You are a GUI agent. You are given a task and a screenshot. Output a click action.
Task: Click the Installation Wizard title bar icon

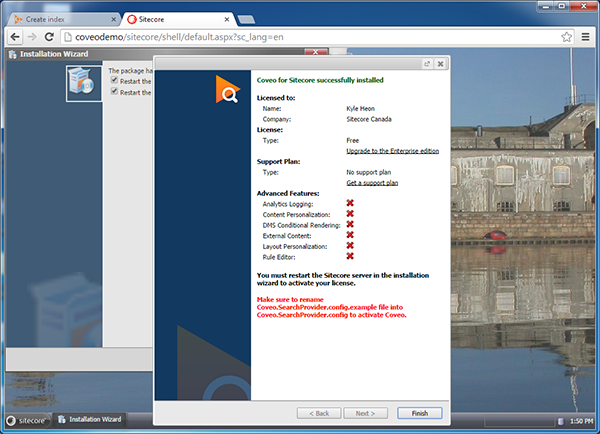[13, 54]
